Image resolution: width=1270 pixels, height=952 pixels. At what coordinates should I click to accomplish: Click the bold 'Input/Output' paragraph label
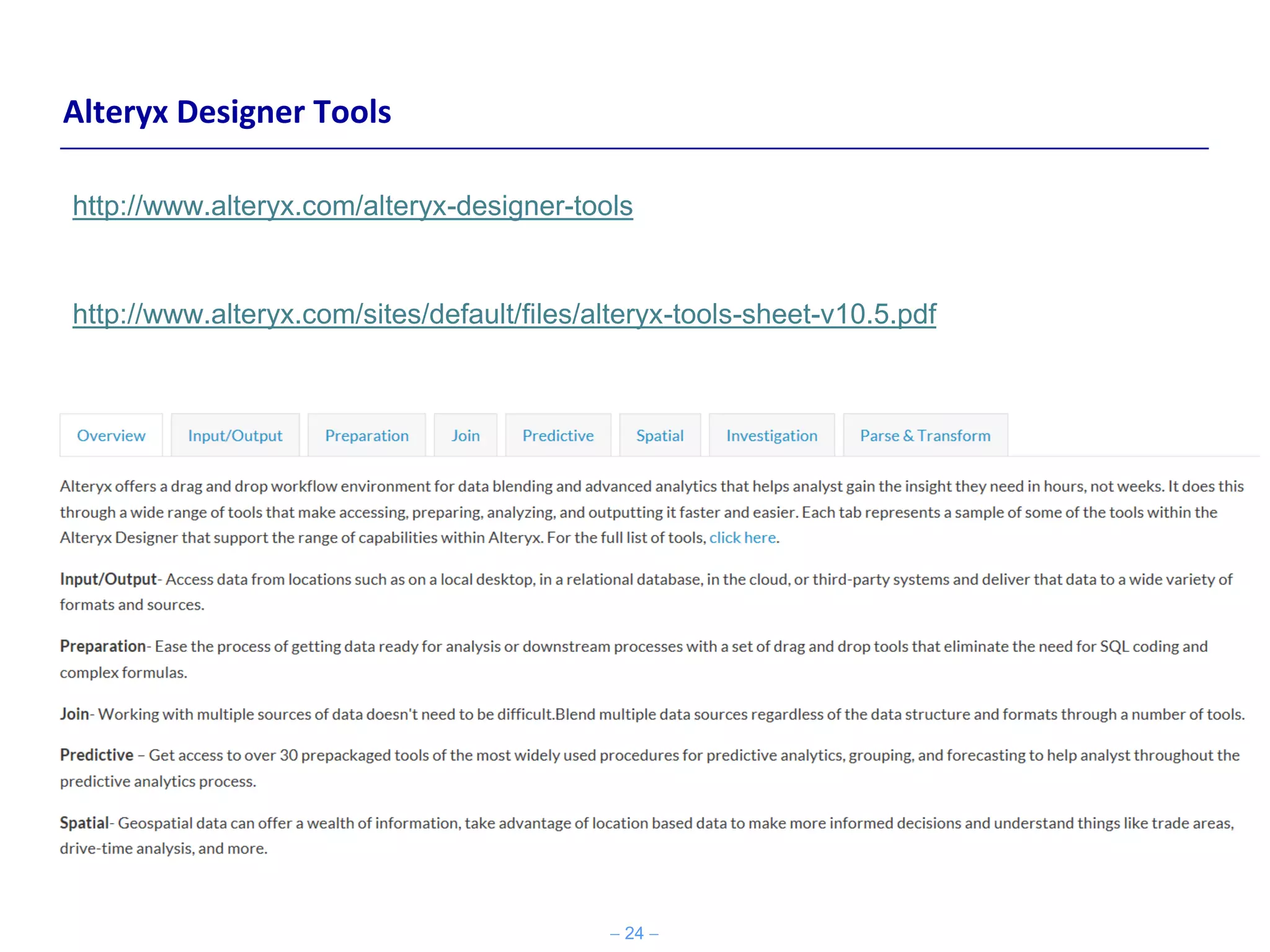(x=108, y=579)
